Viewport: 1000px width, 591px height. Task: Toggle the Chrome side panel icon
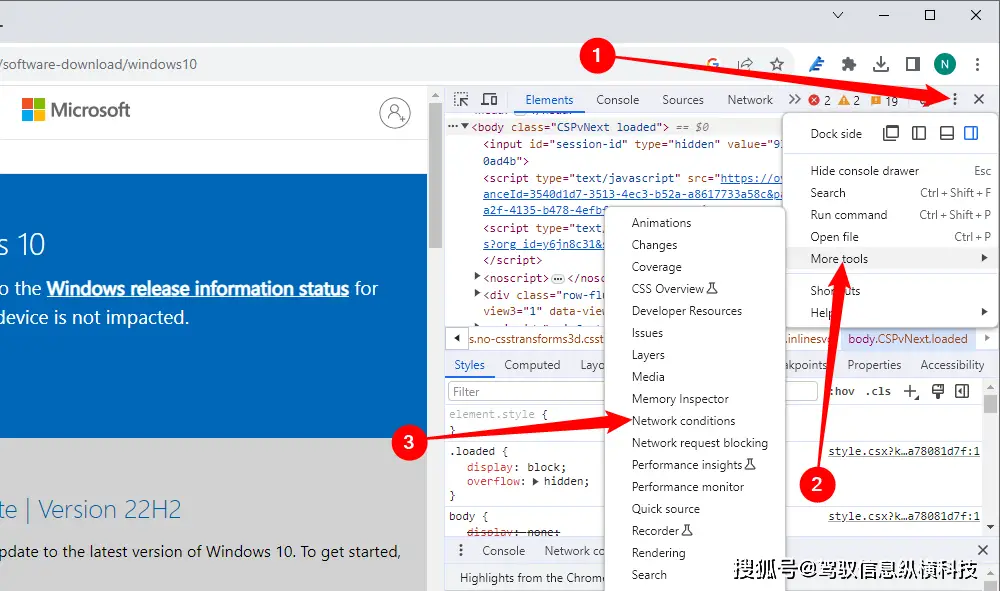913,64
